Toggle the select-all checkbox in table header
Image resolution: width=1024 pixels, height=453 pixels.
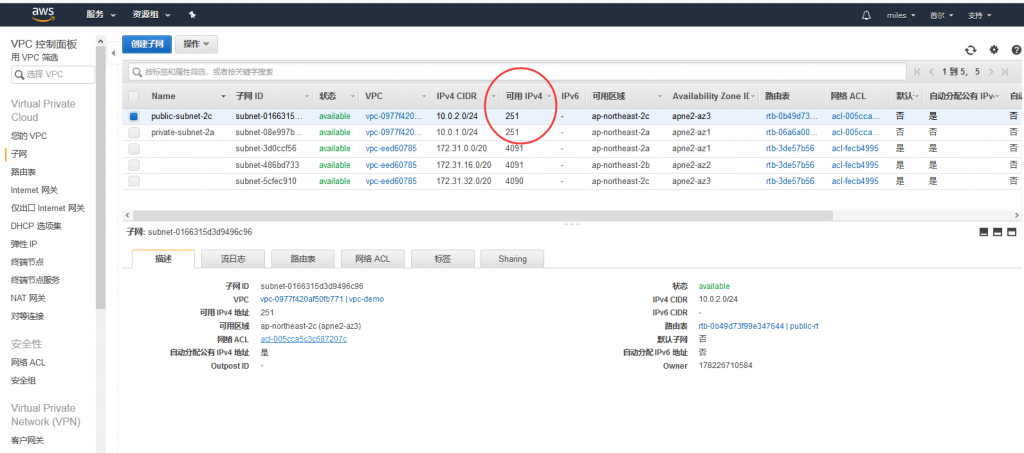tap(134, 96)
